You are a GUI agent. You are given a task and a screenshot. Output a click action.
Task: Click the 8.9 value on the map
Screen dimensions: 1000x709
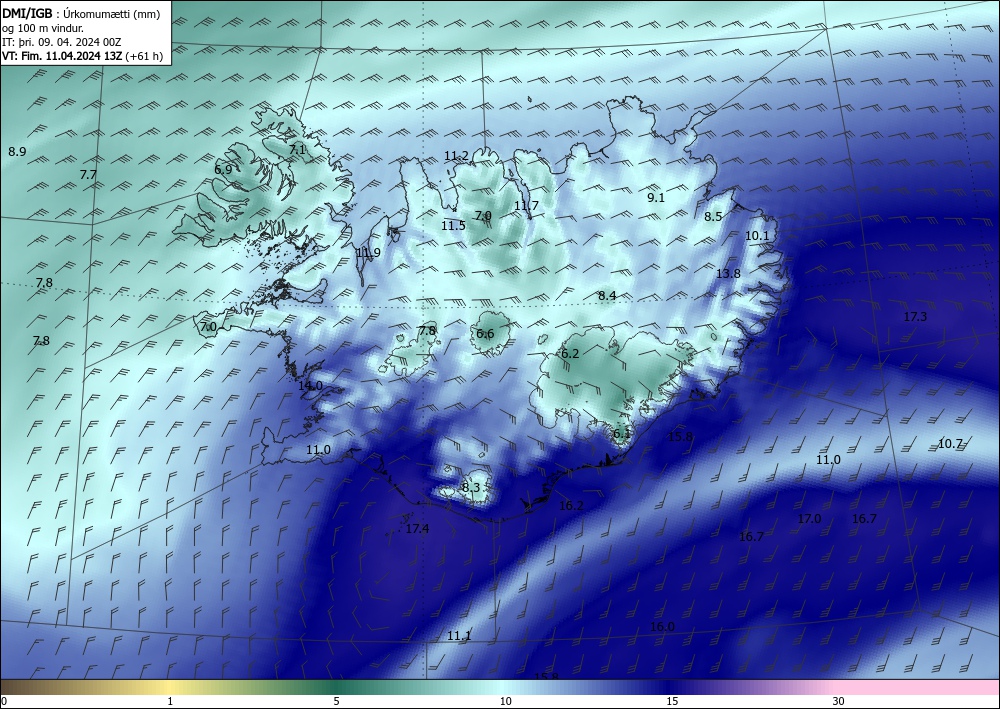point(17,152)
